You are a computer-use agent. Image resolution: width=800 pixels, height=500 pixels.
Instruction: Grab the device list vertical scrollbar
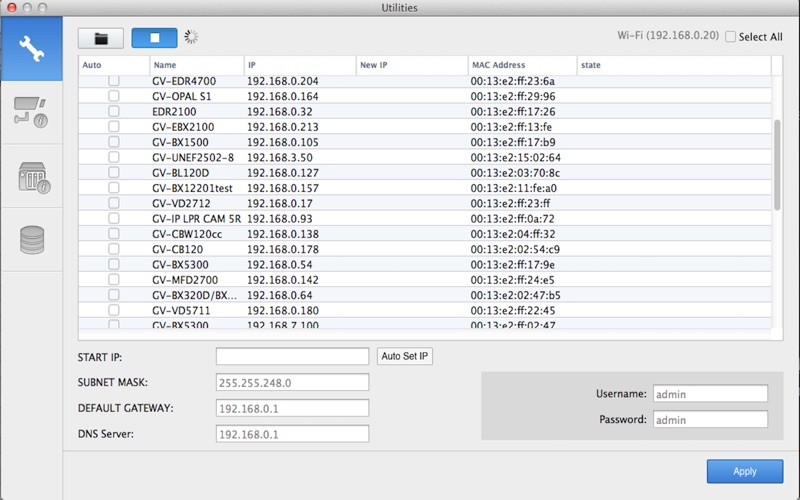pos(777,165)
